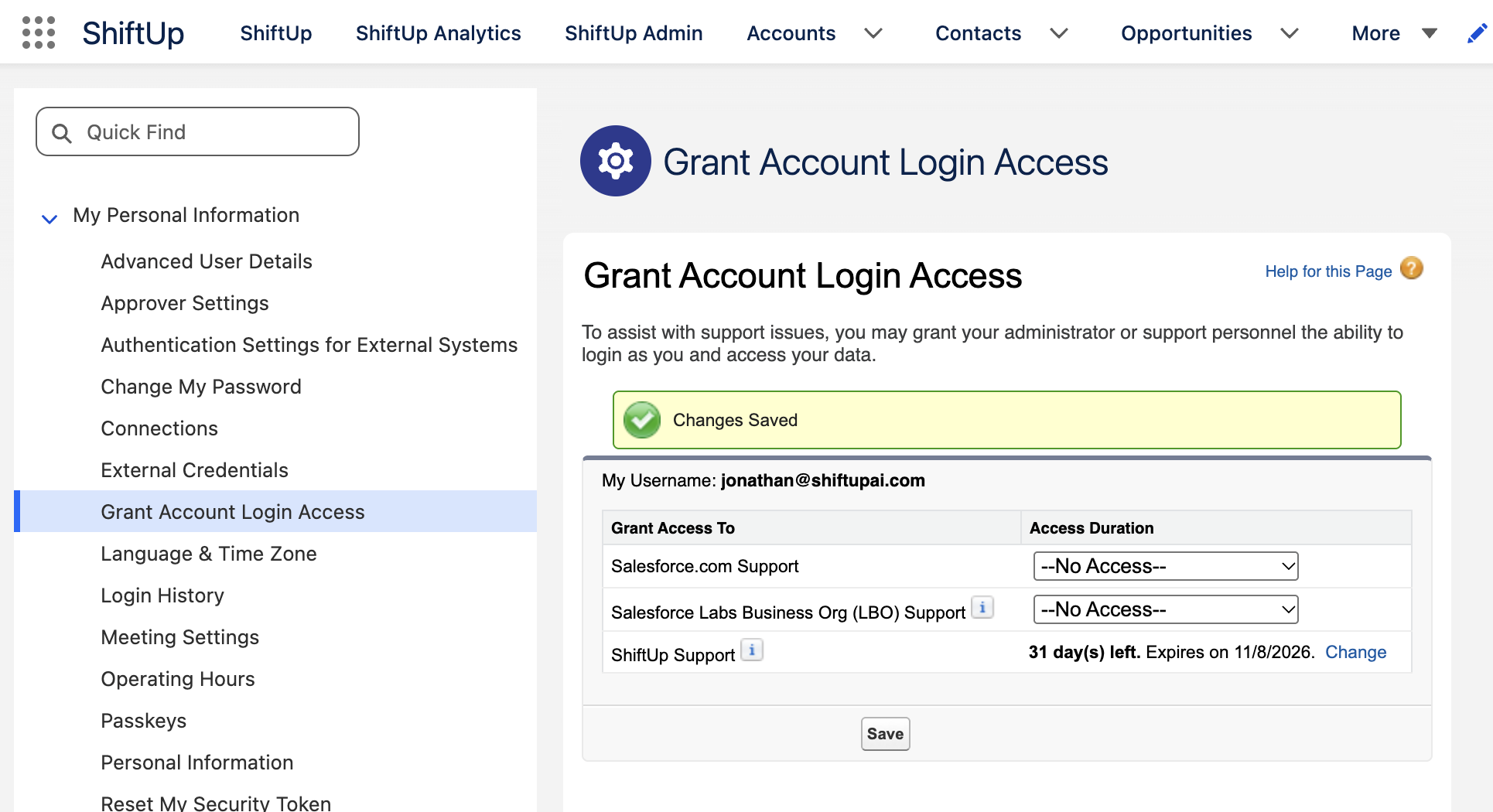Expand the Opportunities tab chevron menu
This screenshot has width=1493, height=812.
point(1290,33)
